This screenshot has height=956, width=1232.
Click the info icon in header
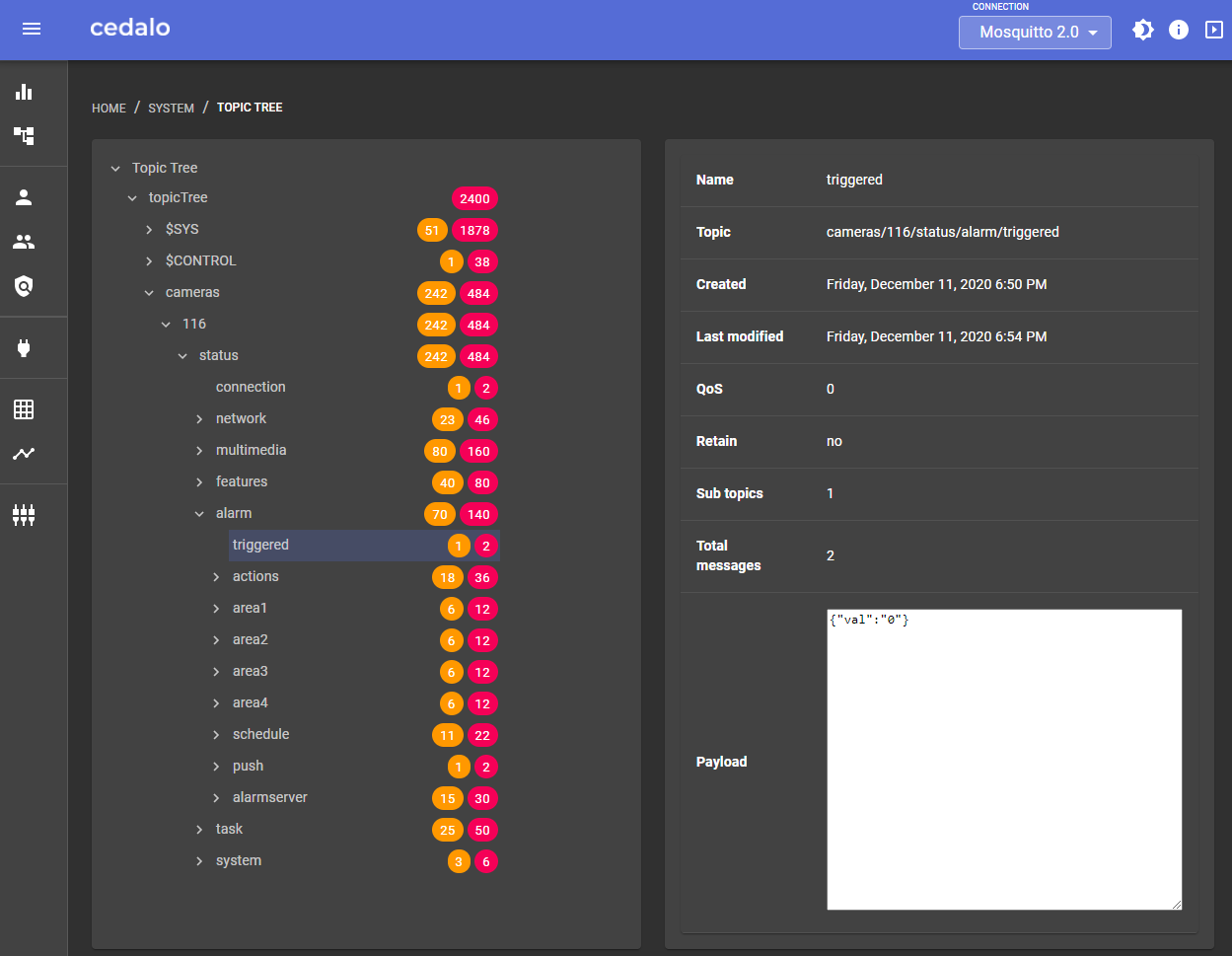tap(1179, 30)
